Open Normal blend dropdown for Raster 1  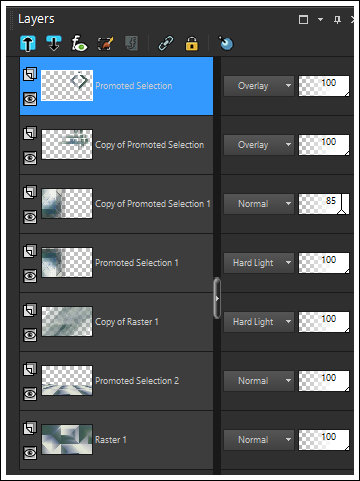click(259, 440)
